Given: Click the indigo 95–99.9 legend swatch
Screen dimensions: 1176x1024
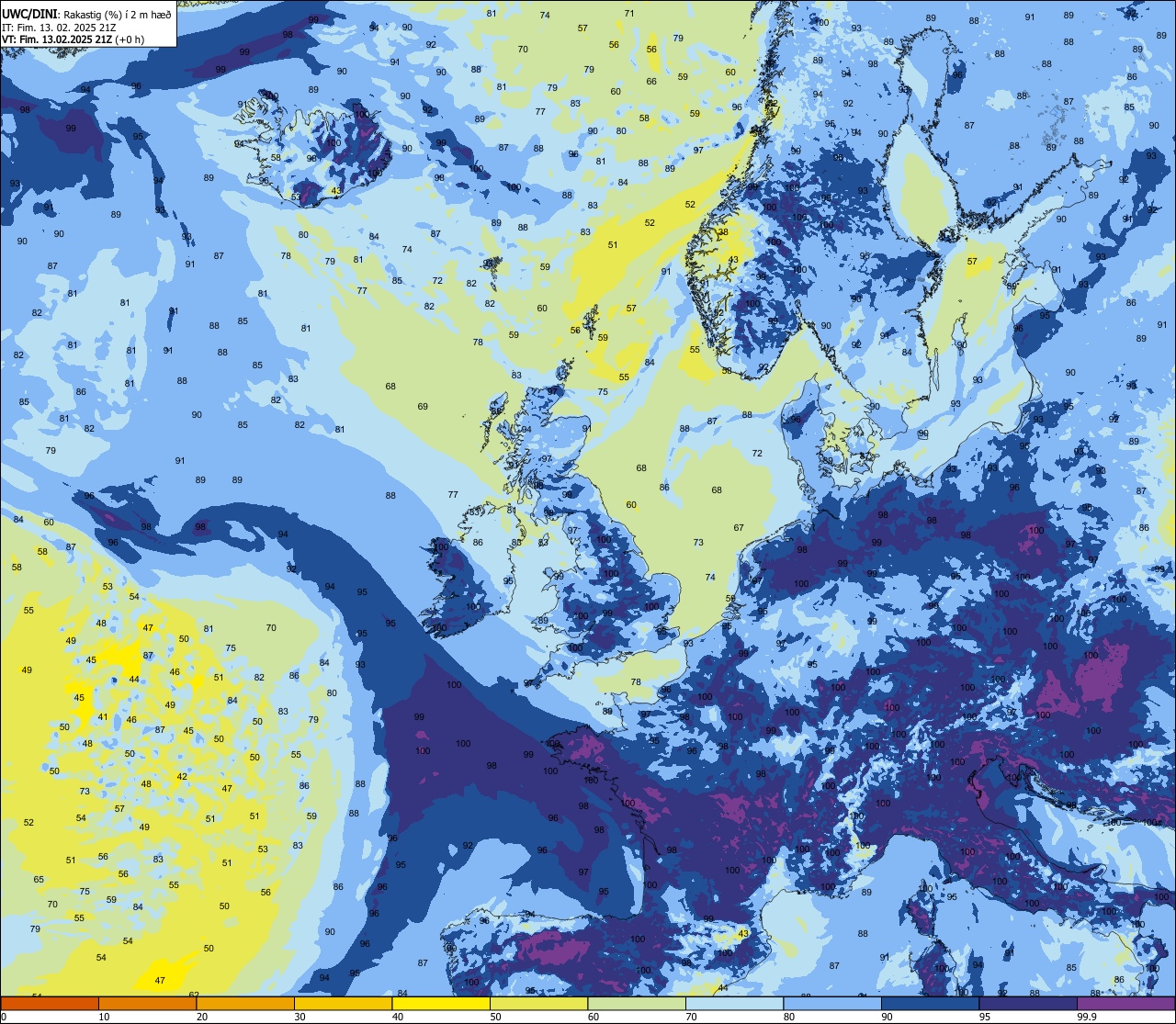Looking at the screenshot, I should [1028, 1003].
